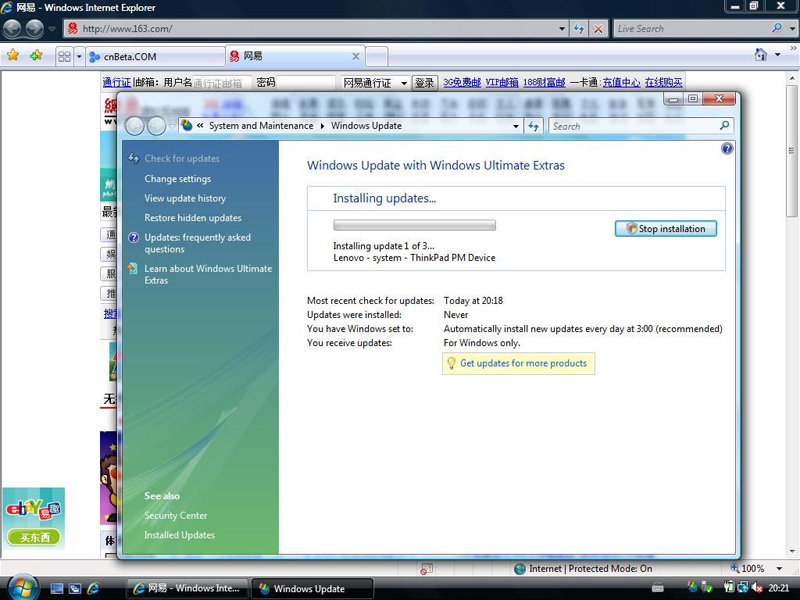The height and width of the screenshot is (600, 800).
Task: Click the pop-up blocked icon in IE status bar
Action: click(x=427, y=569)
